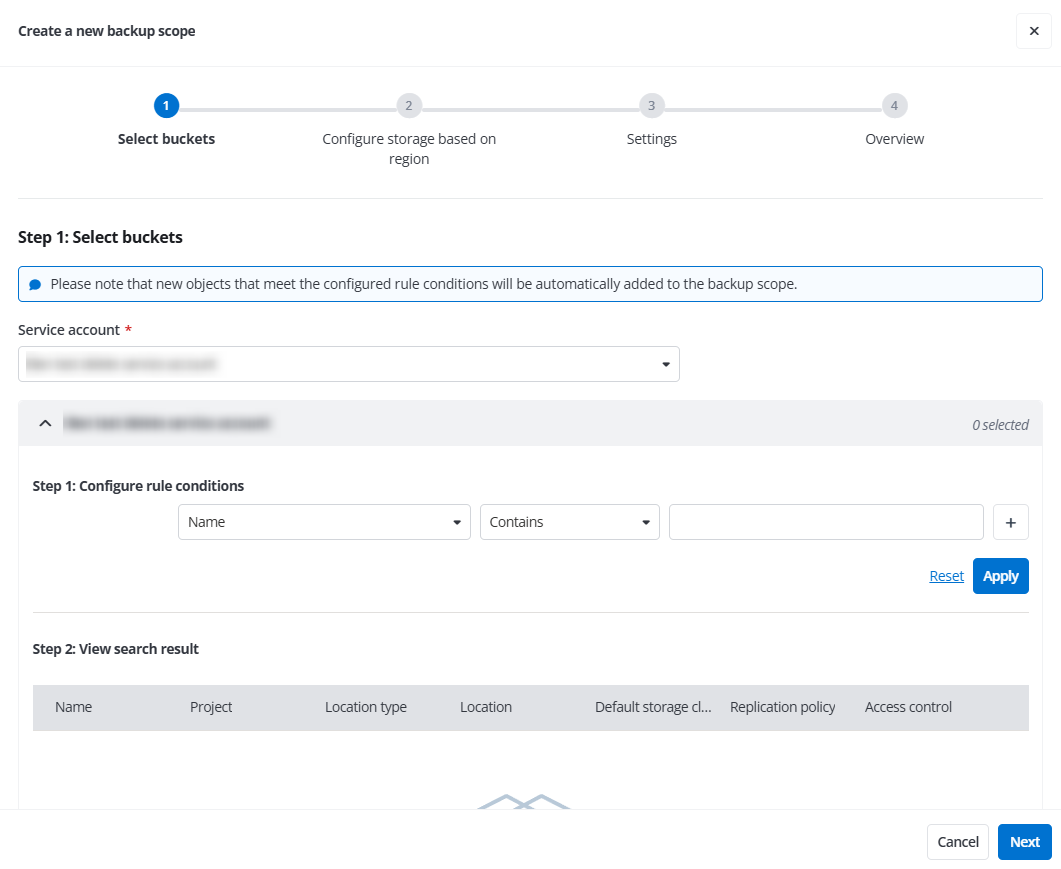Click the speech bubble icon in the info banner
Viewport: 1061px width, 869px height.
(35, 283)
